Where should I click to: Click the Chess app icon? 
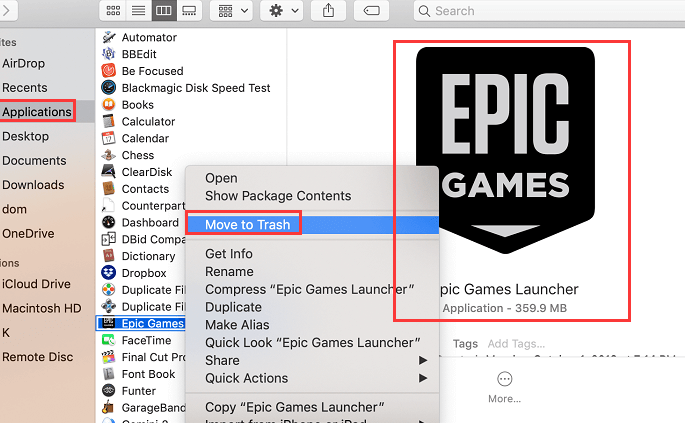[108, 155]
